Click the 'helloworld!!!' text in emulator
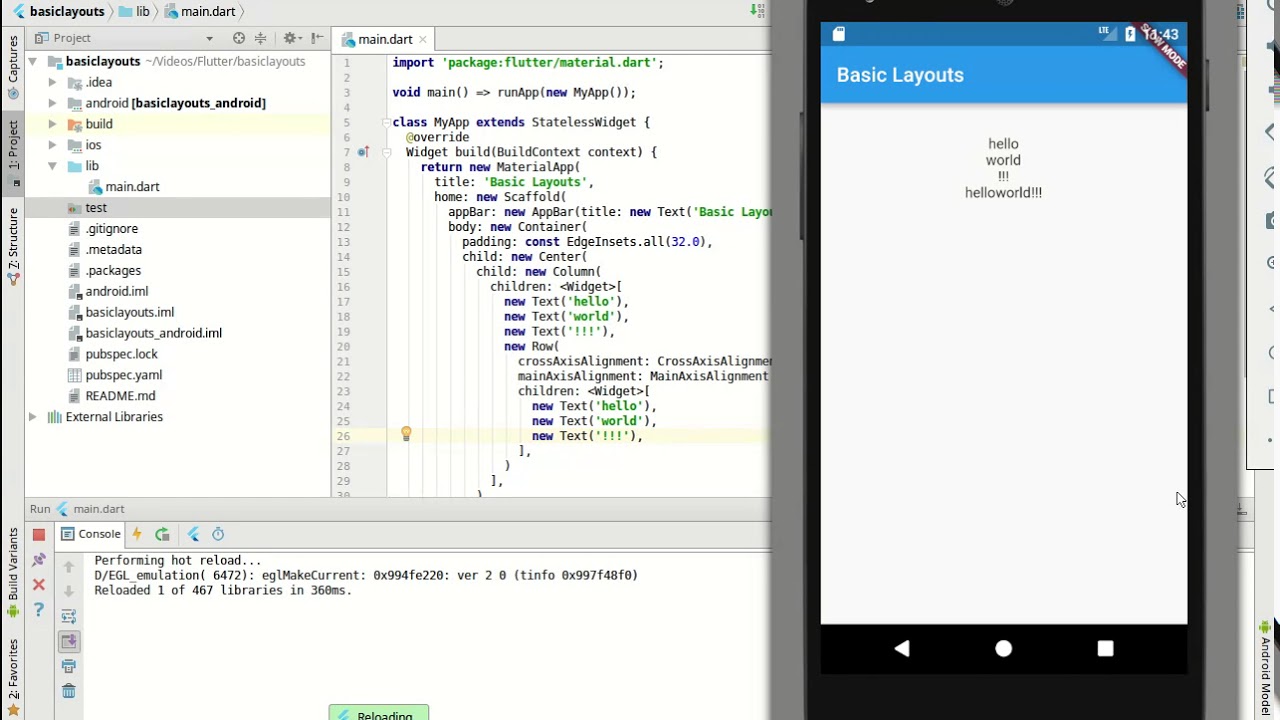Viewport: 1280px width, 720px height. [x=1003, y=193]
